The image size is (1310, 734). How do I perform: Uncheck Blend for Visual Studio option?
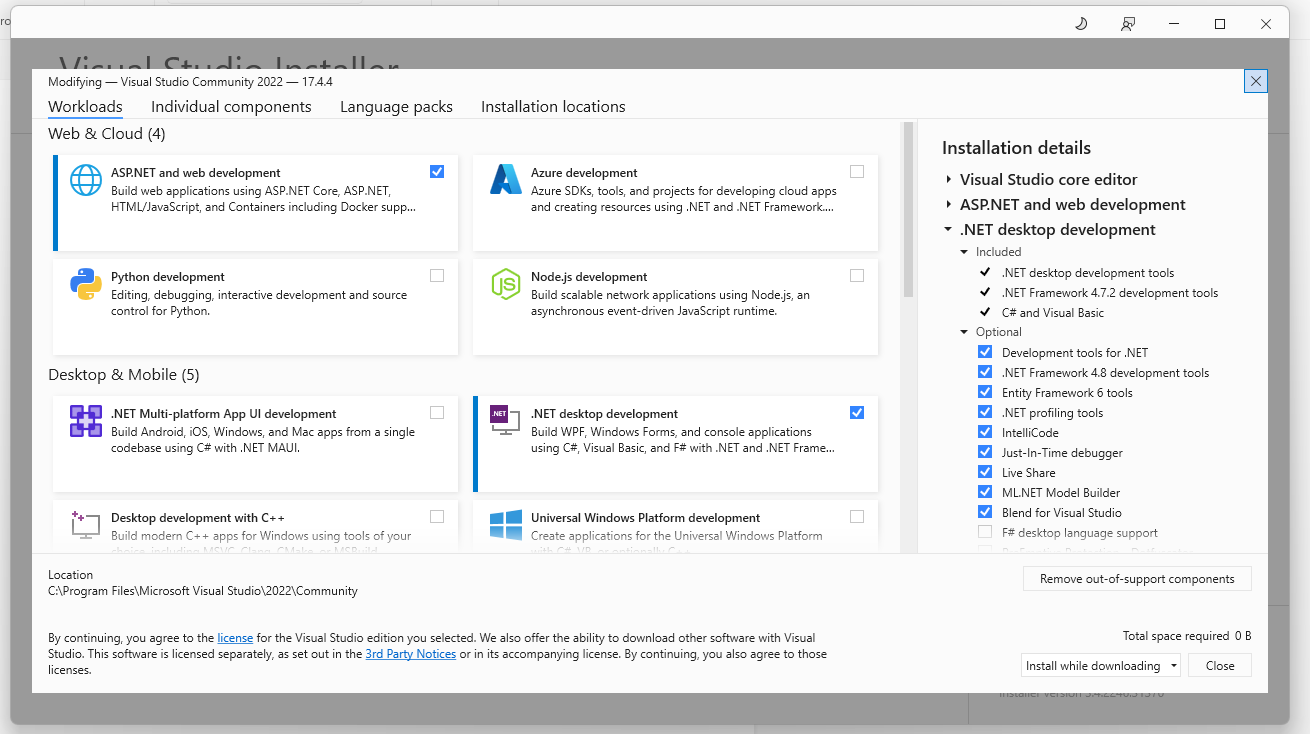(x=985, y=512)
